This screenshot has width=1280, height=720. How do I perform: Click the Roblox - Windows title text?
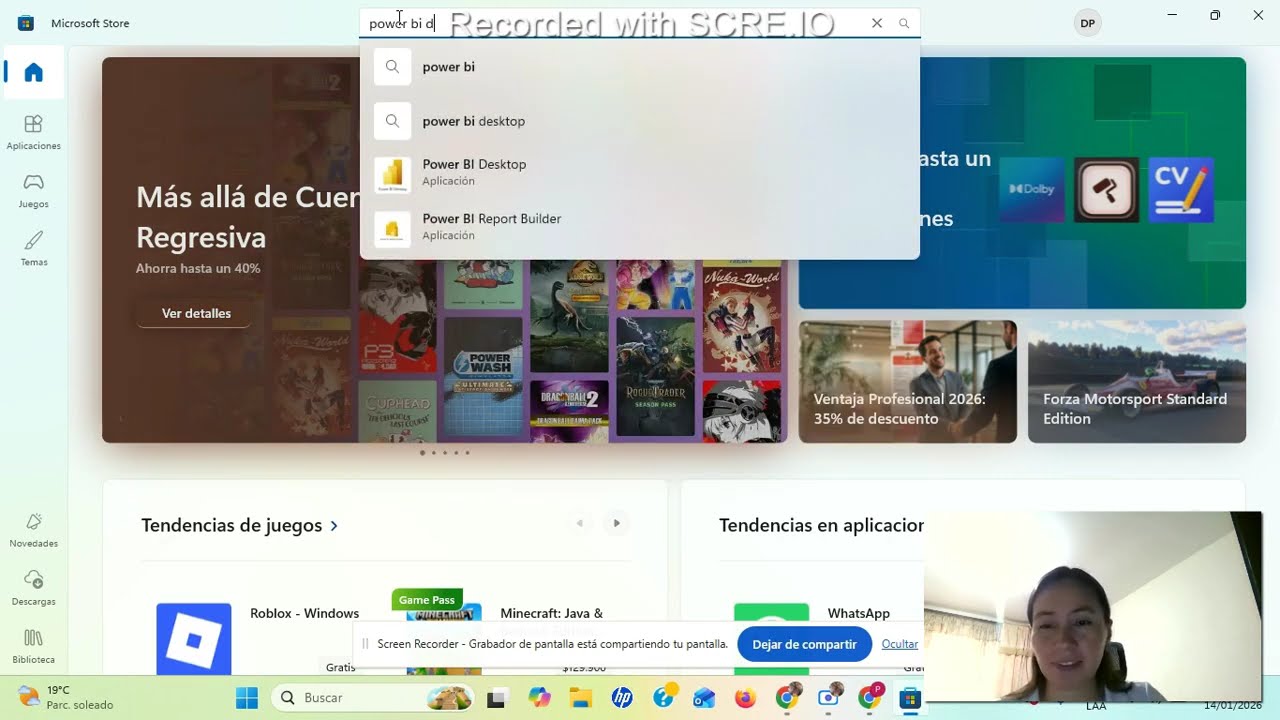point(304,613)
